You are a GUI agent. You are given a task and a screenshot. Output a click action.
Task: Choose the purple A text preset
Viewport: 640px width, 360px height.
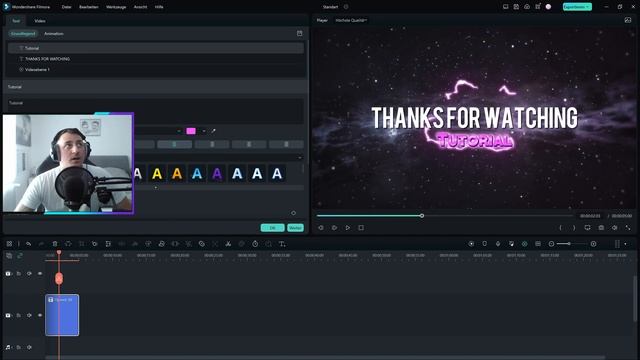217,174
